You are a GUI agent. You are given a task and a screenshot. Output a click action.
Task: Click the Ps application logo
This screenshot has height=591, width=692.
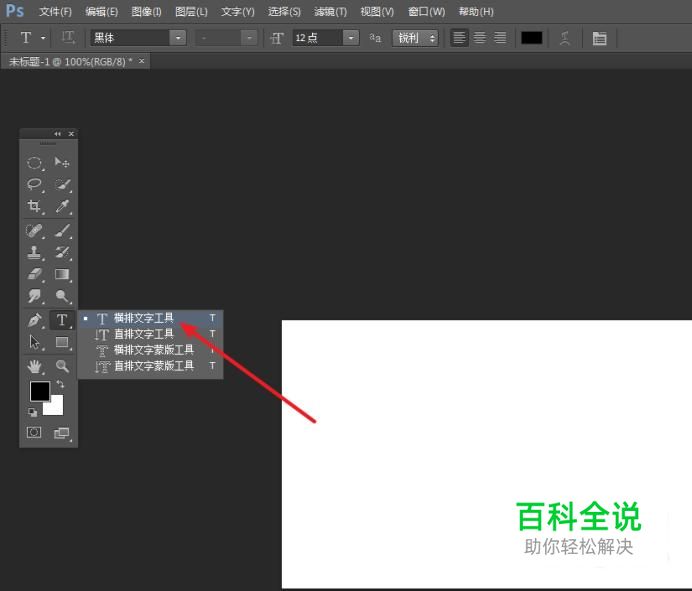(x=15, y=11)
